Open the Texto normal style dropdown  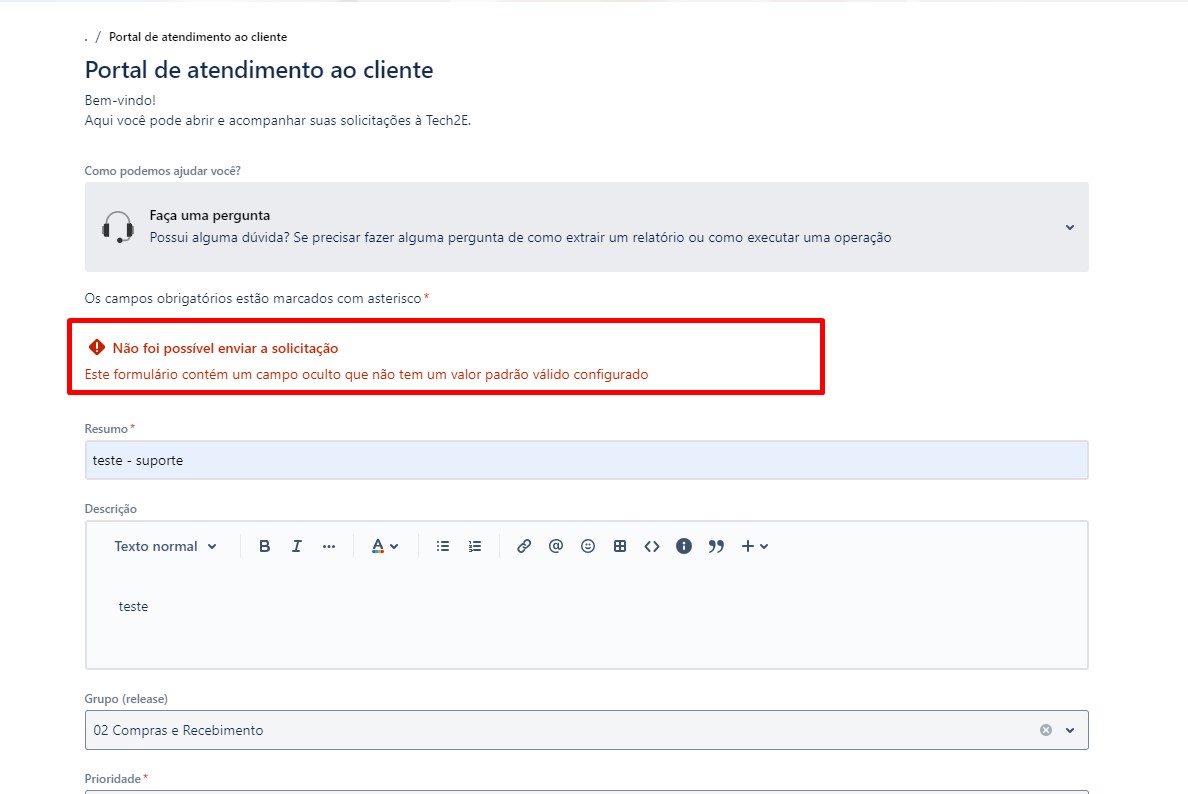point(165,546)
